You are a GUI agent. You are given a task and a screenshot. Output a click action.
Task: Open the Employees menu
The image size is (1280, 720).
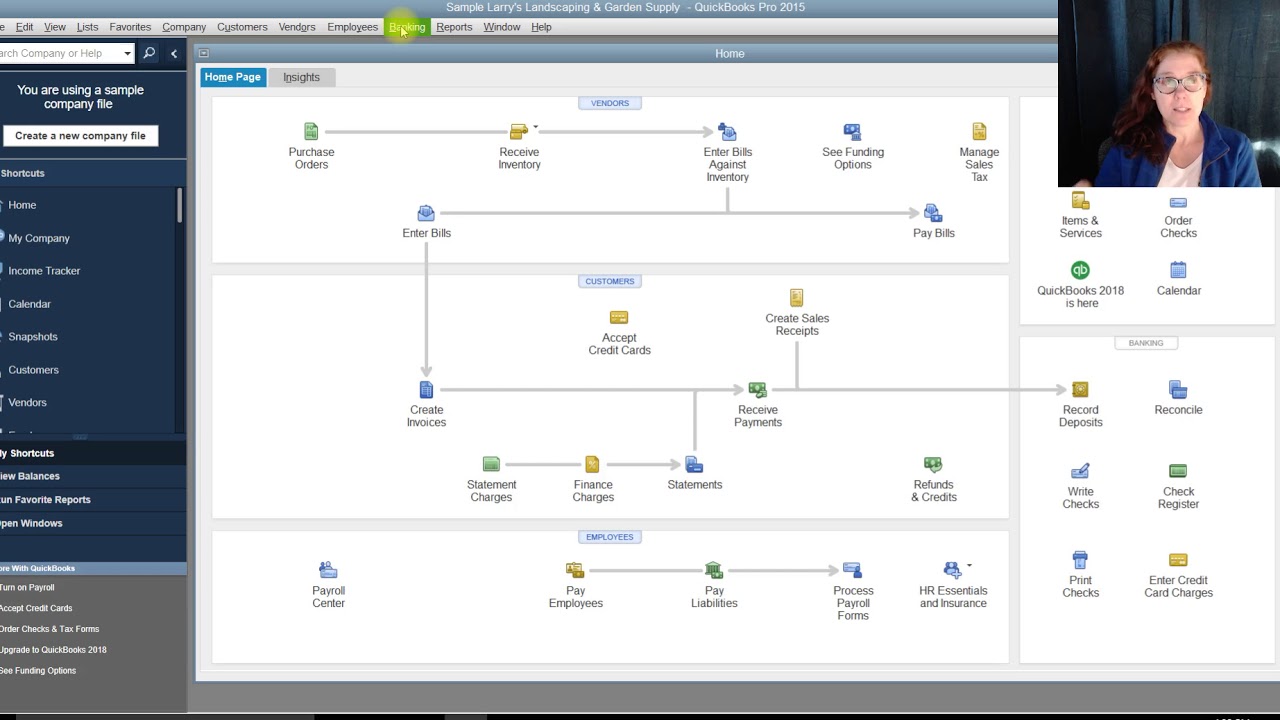point(352,27)
